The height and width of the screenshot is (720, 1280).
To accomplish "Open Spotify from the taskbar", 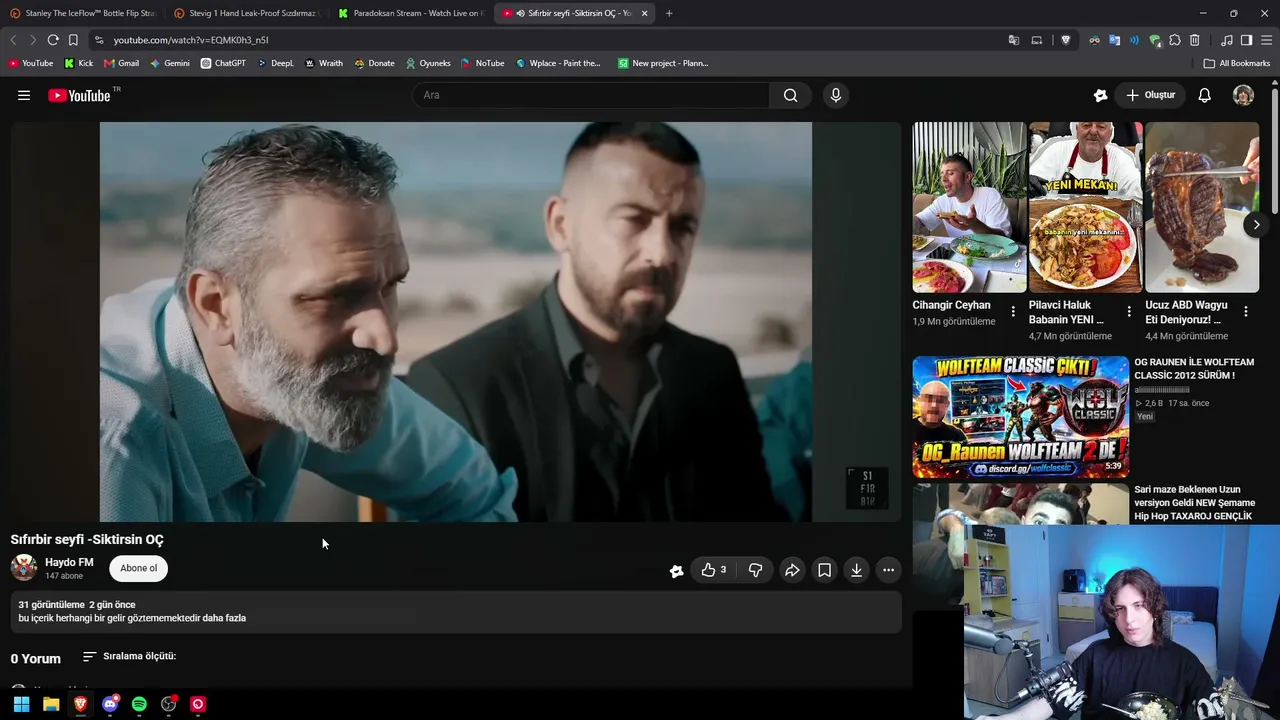I will click(139, 704).
